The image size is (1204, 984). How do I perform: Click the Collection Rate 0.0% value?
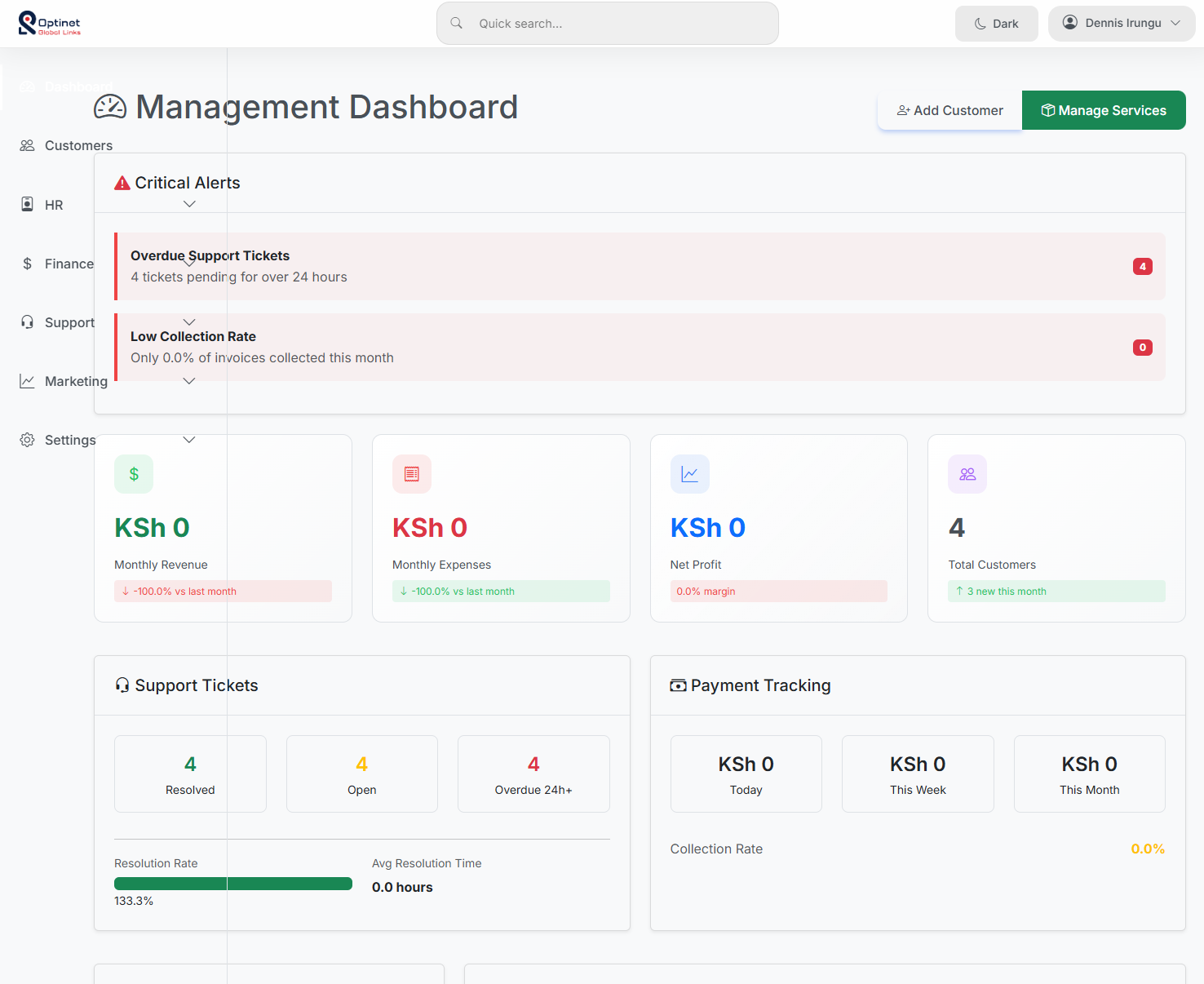coord(1148,849)
